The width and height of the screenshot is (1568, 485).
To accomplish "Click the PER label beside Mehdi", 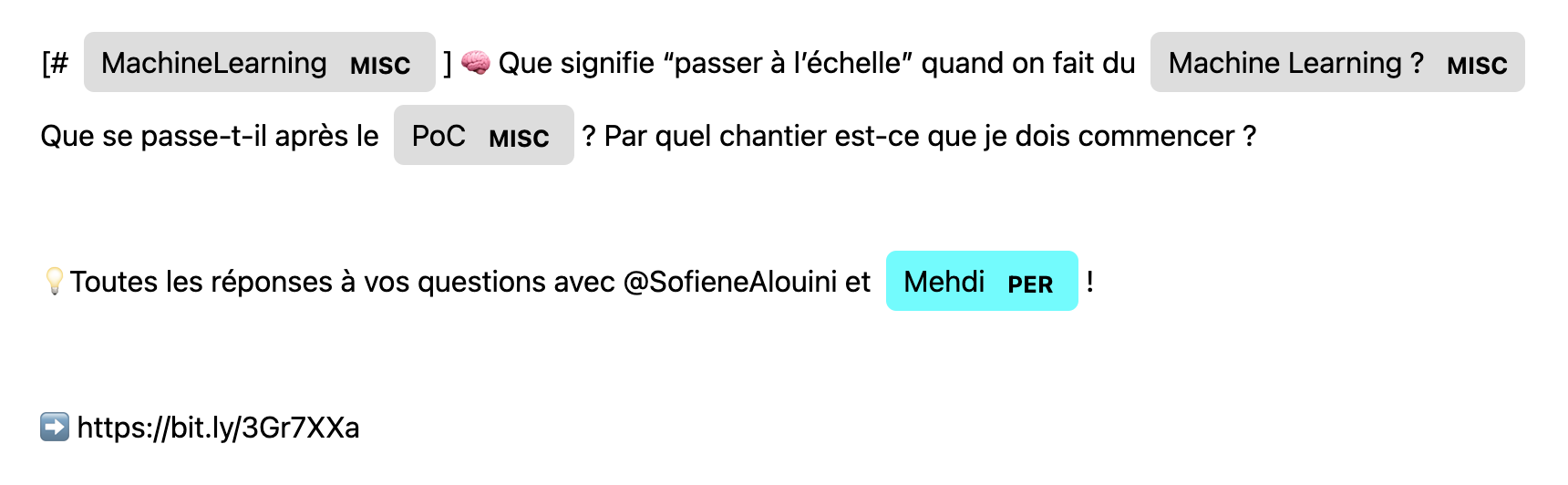I will point(1030,284).
